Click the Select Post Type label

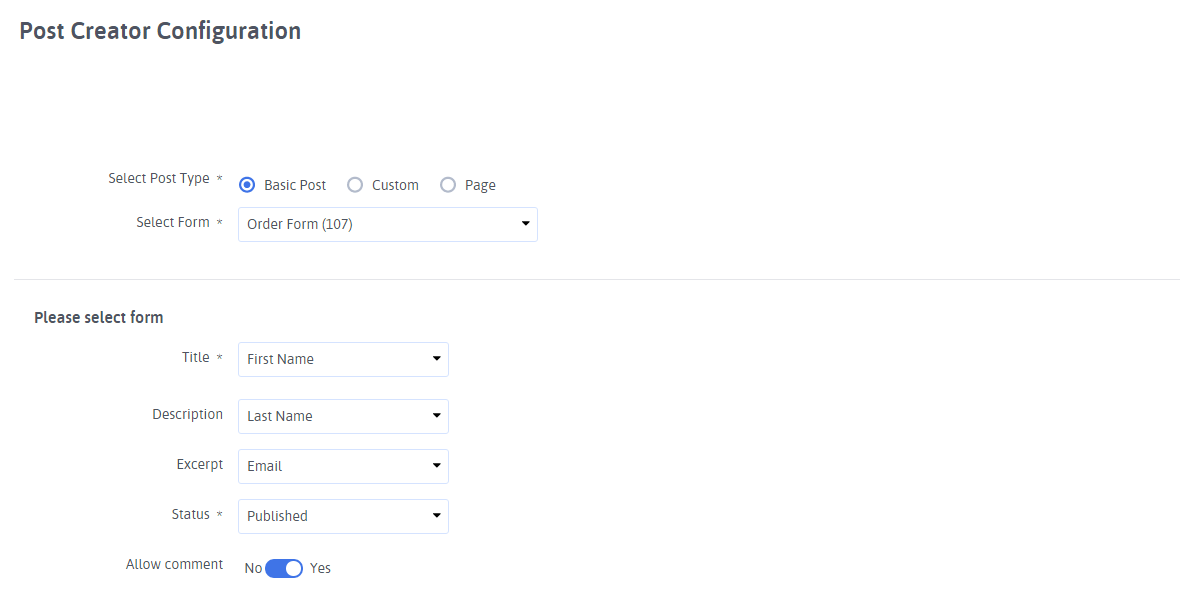pyautogui.click(x=159, y=178)
